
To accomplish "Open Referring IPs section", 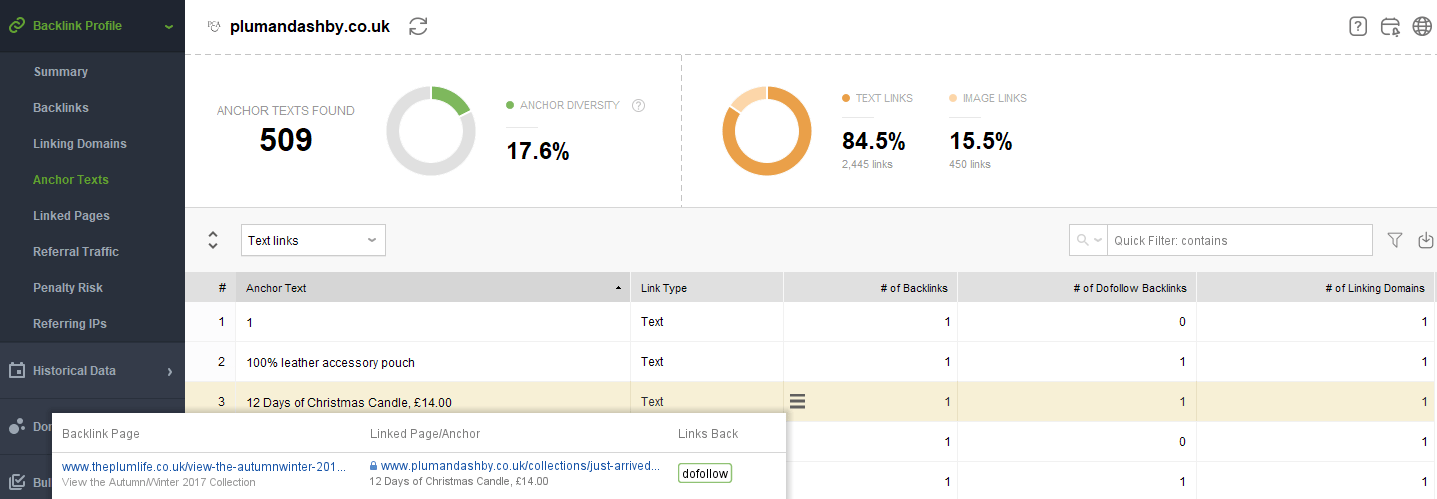I will pos(70,324).
